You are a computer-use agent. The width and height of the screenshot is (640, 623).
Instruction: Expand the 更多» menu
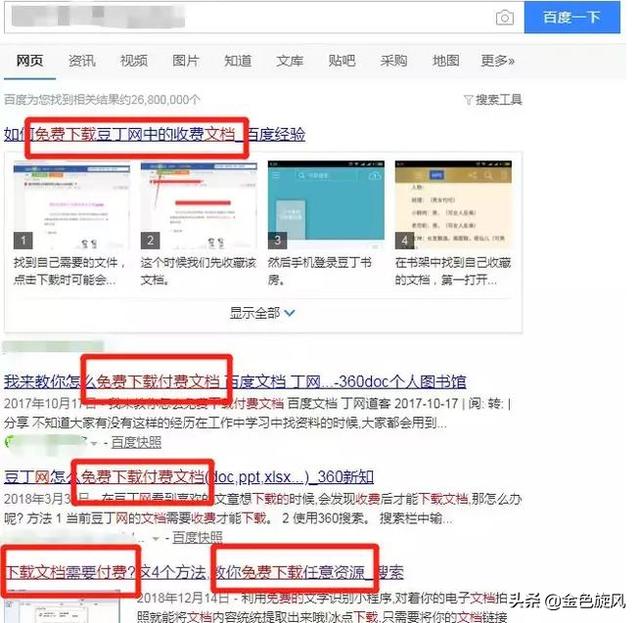pyautogui.click(x=497, y=61)
